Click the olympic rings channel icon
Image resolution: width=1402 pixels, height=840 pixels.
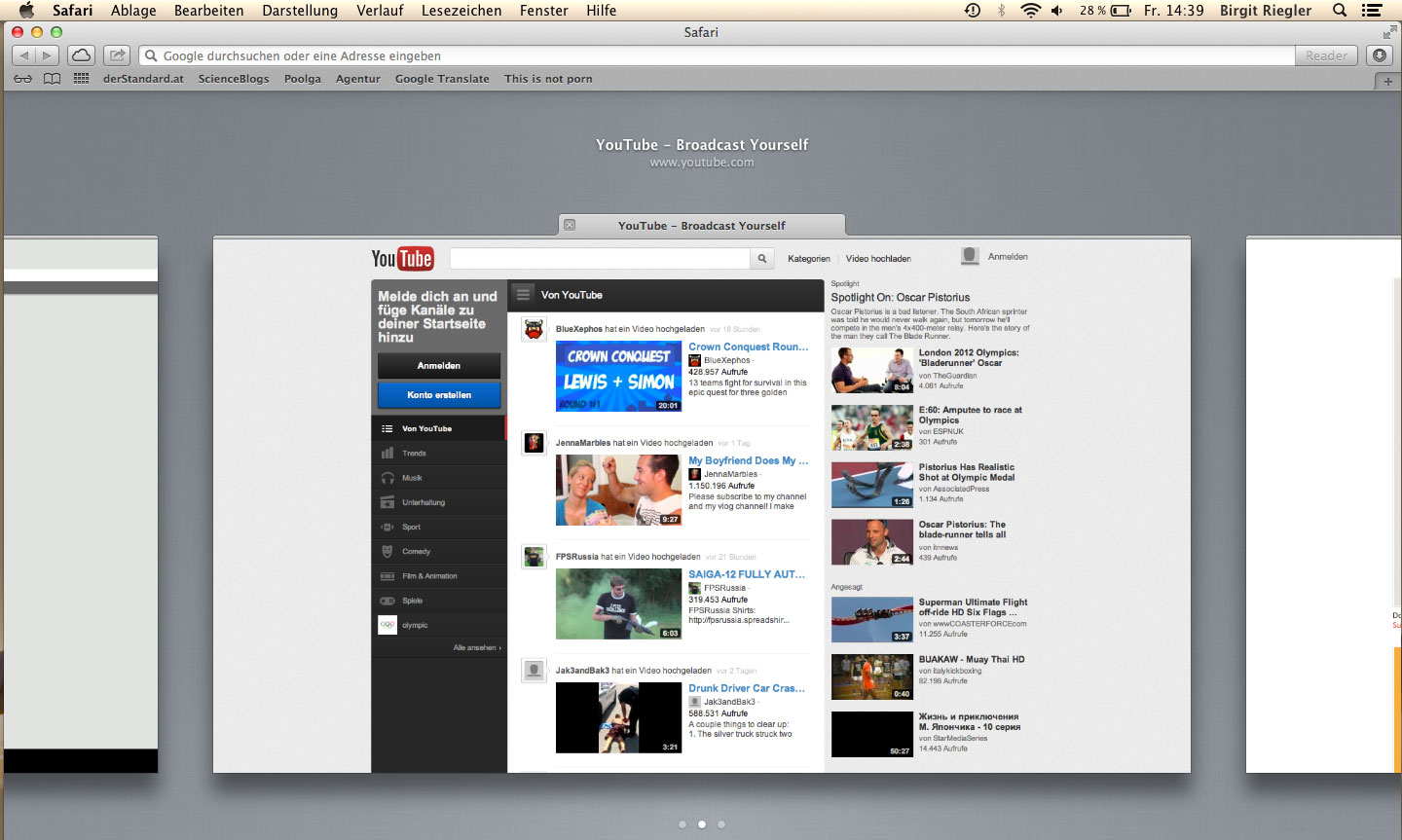click(x=387, y=625)
